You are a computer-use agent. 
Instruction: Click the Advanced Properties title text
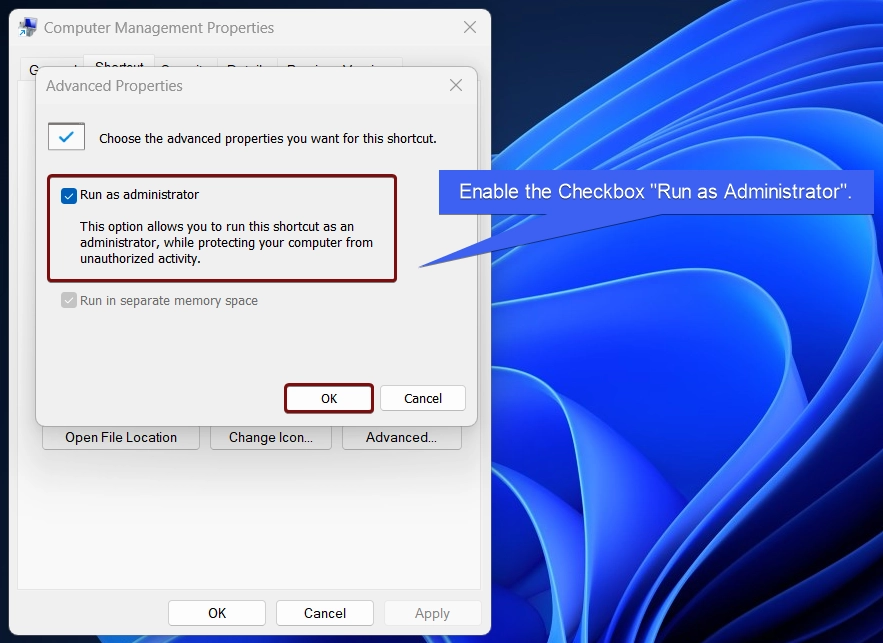pyautogui.click(x=114, y=86)
